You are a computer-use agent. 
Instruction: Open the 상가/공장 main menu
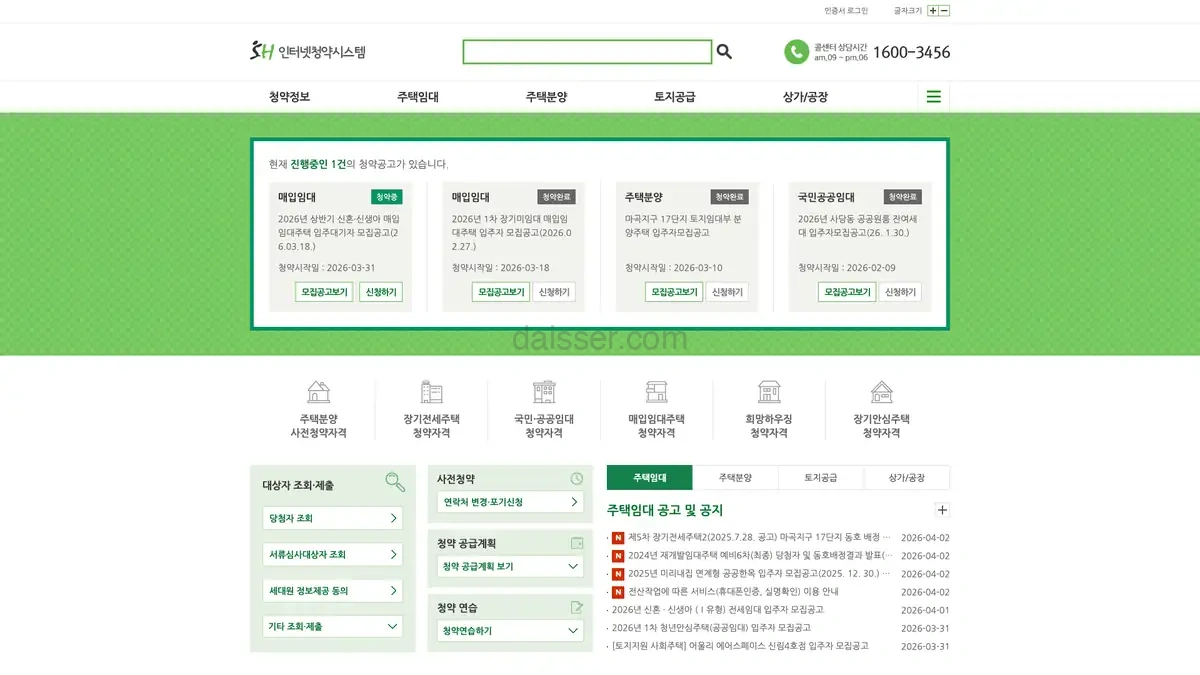805,97
